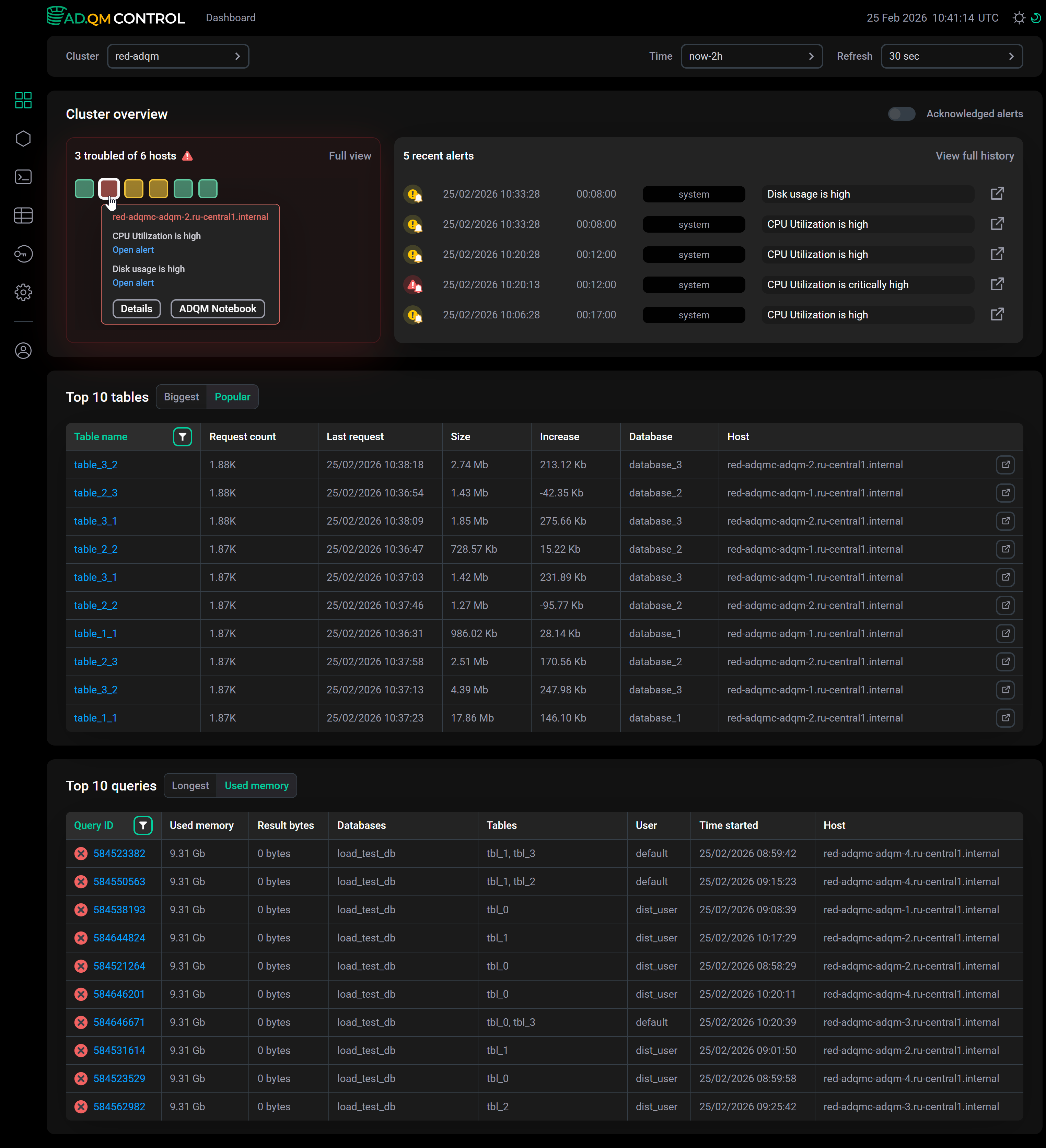Open the Refresh 30 sec dropdown
Image resolution: width=1046 pixels, height=1148 pixels.
point(951,56)
